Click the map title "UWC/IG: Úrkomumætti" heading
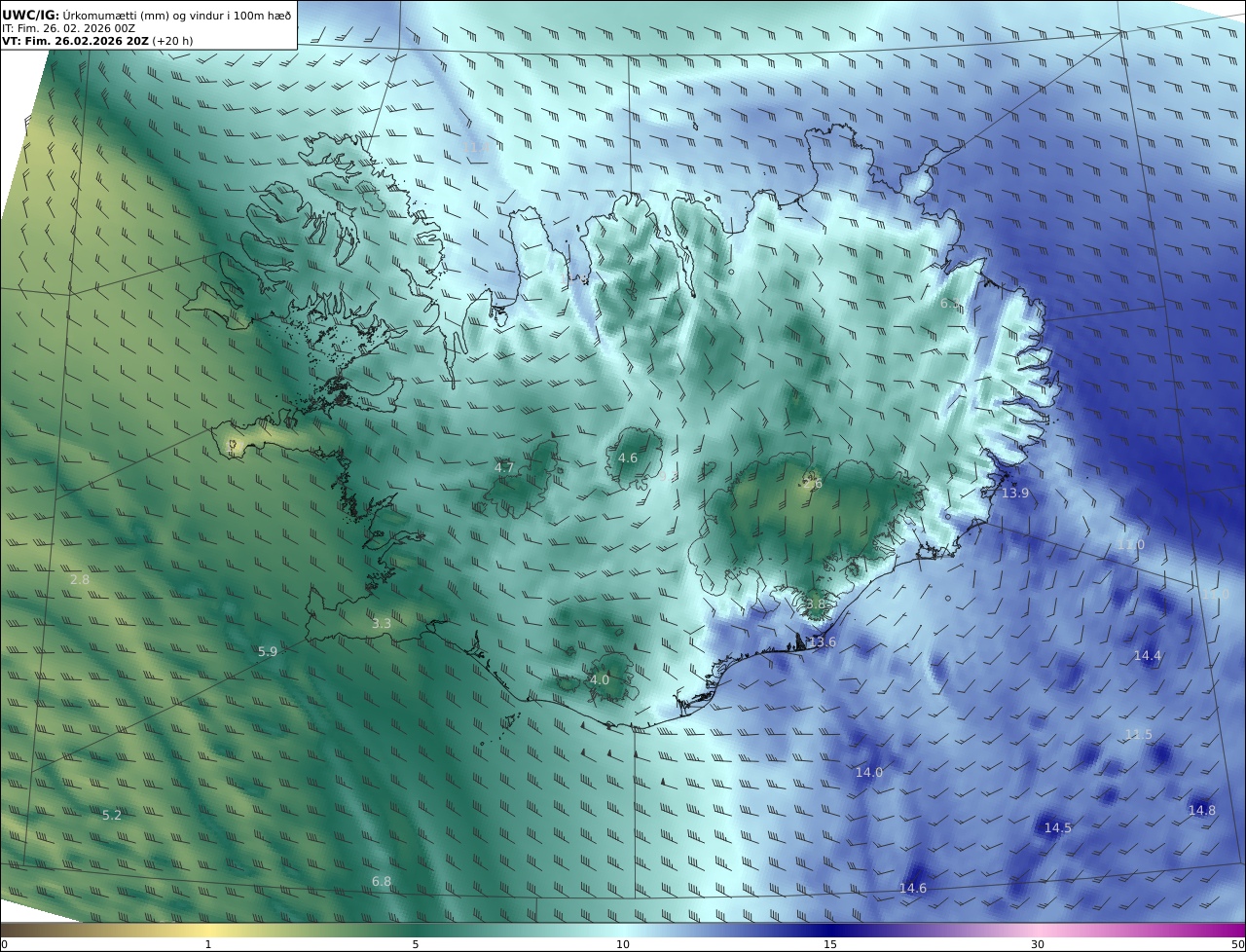Image resolution: width=1246 pixels, height=952 pixels. [147, 16]
